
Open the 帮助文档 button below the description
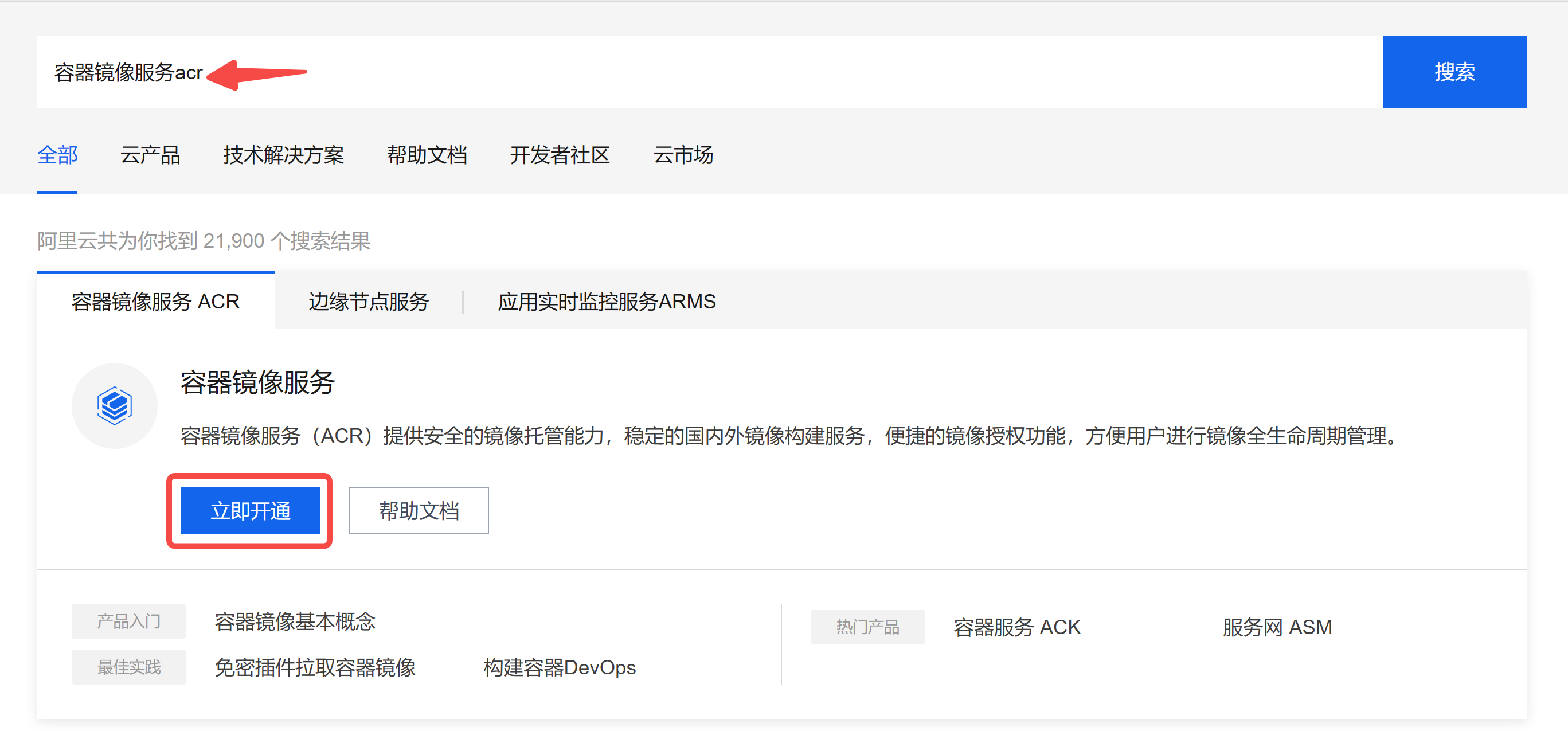pyautogui.click(x=419, y=511)
